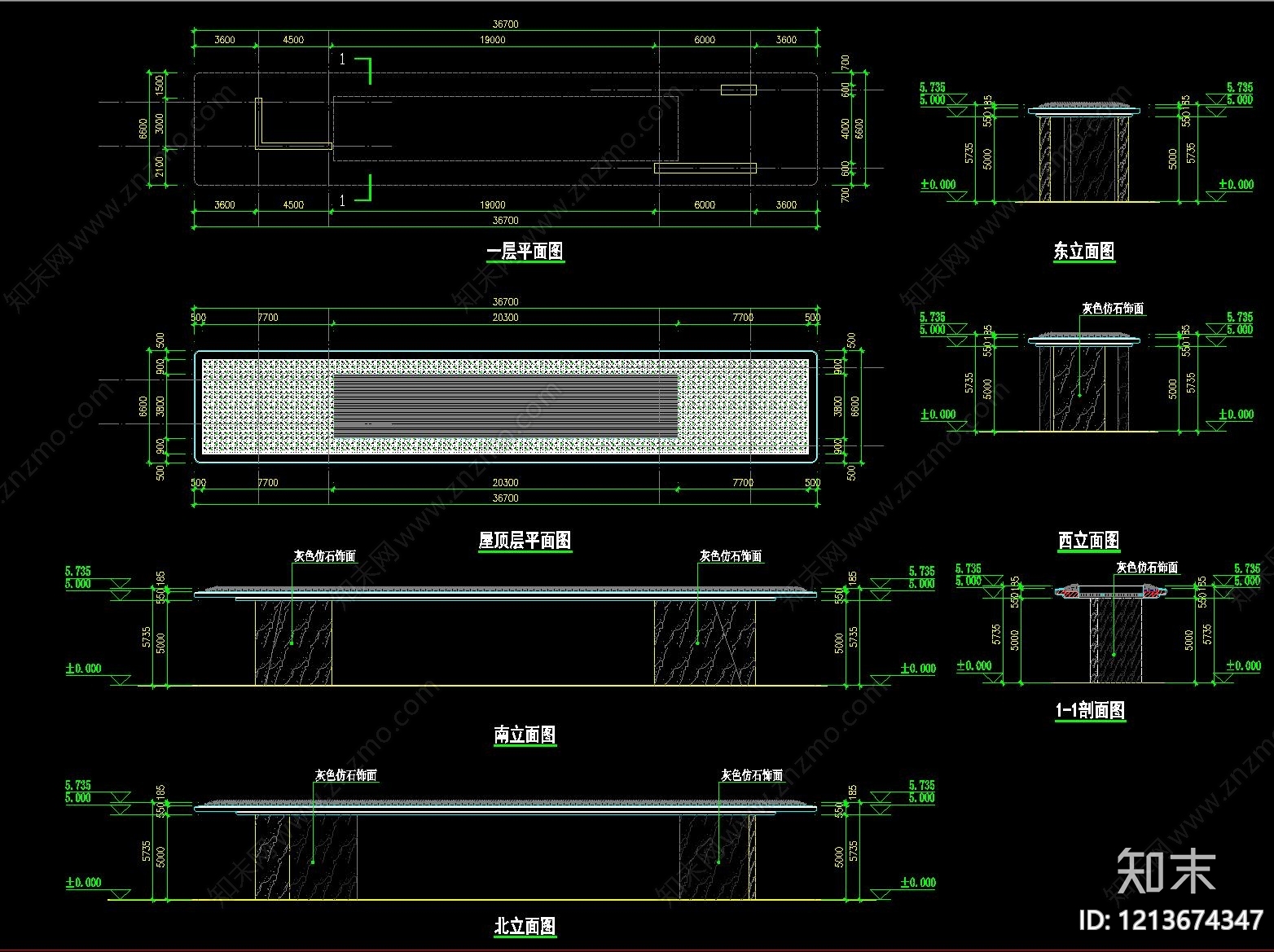Pick 6000 dimension below first floor plan
The height and width of the screenshot is (952, 1274).
pos(705,205)
